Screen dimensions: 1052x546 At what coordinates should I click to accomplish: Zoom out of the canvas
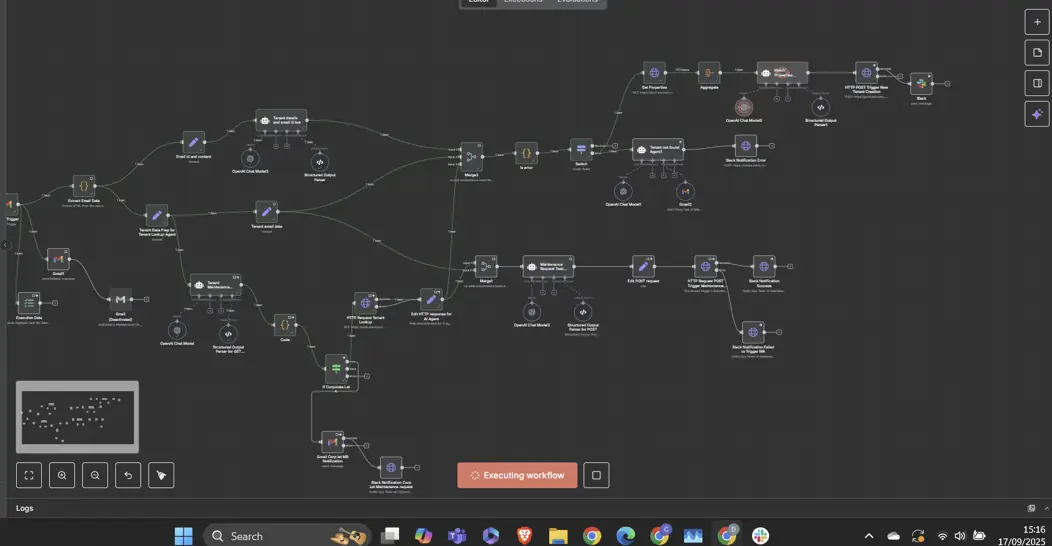[x=95, y=475]
